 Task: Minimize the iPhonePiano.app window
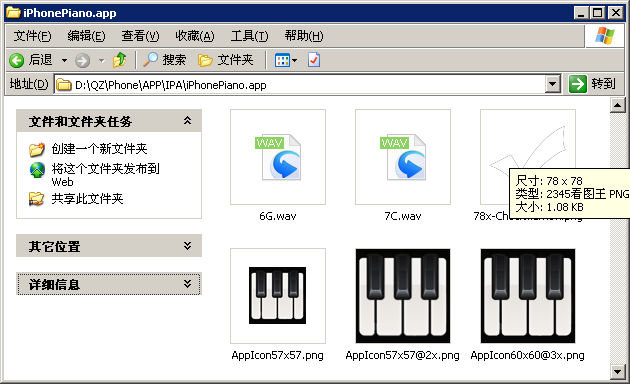click(x=581, y=13)
